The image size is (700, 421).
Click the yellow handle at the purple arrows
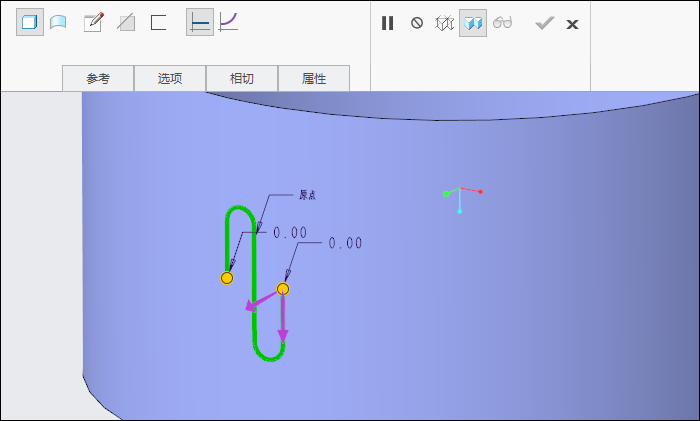tap(283, 289)
